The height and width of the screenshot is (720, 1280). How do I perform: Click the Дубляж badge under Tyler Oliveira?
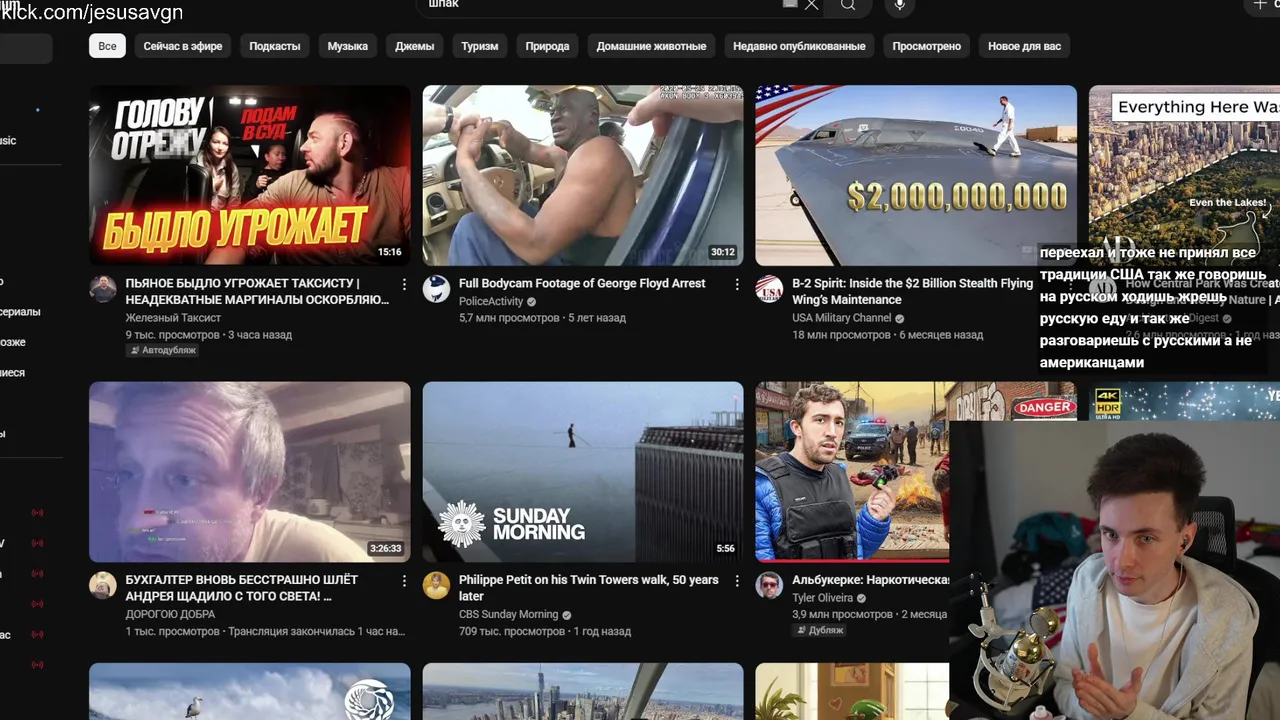tap(819, 631)
